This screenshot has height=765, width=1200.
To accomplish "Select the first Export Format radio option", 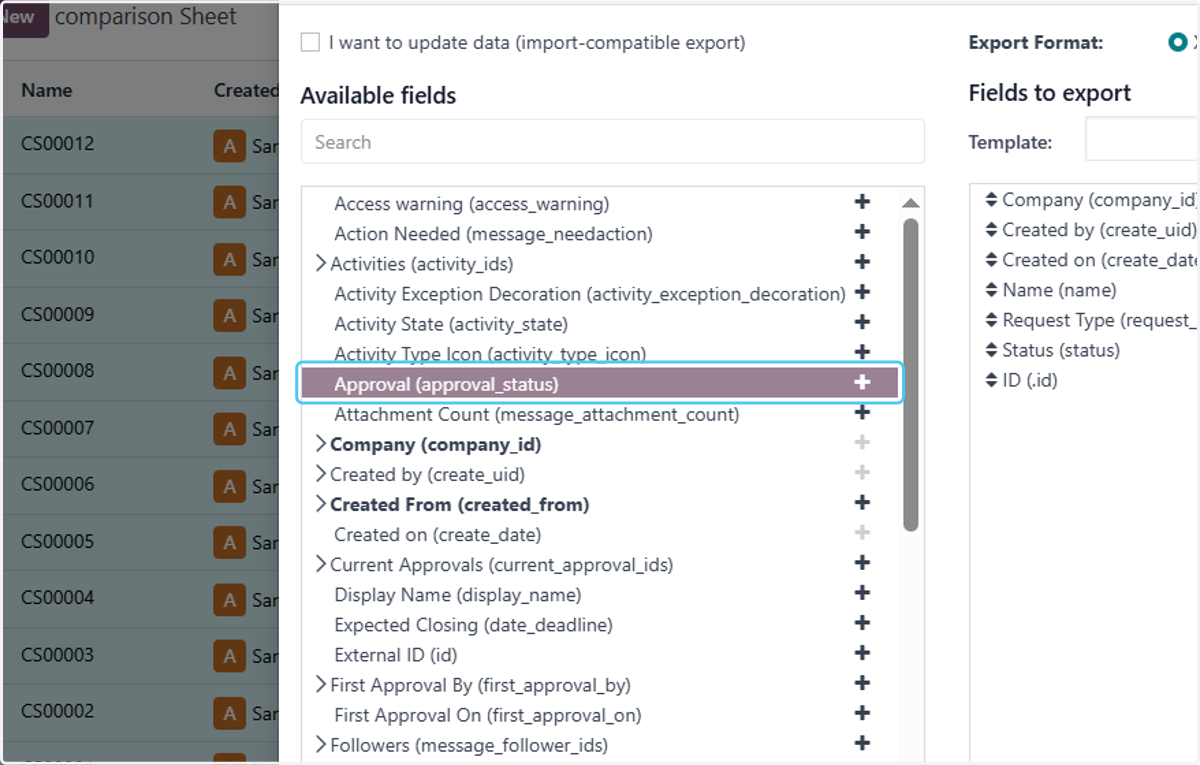I will point(1177,43).
